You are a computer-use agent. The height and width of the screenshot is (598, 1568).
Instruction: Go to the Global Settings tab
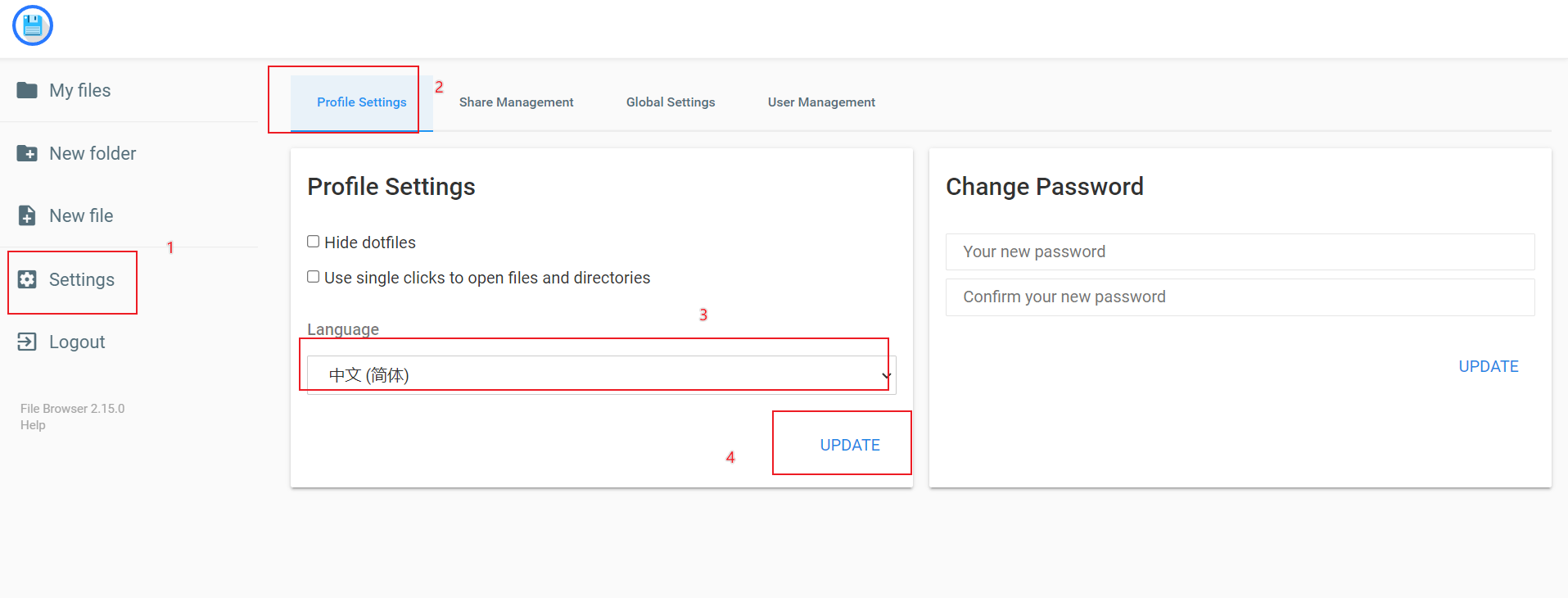[x=671, y=102]
